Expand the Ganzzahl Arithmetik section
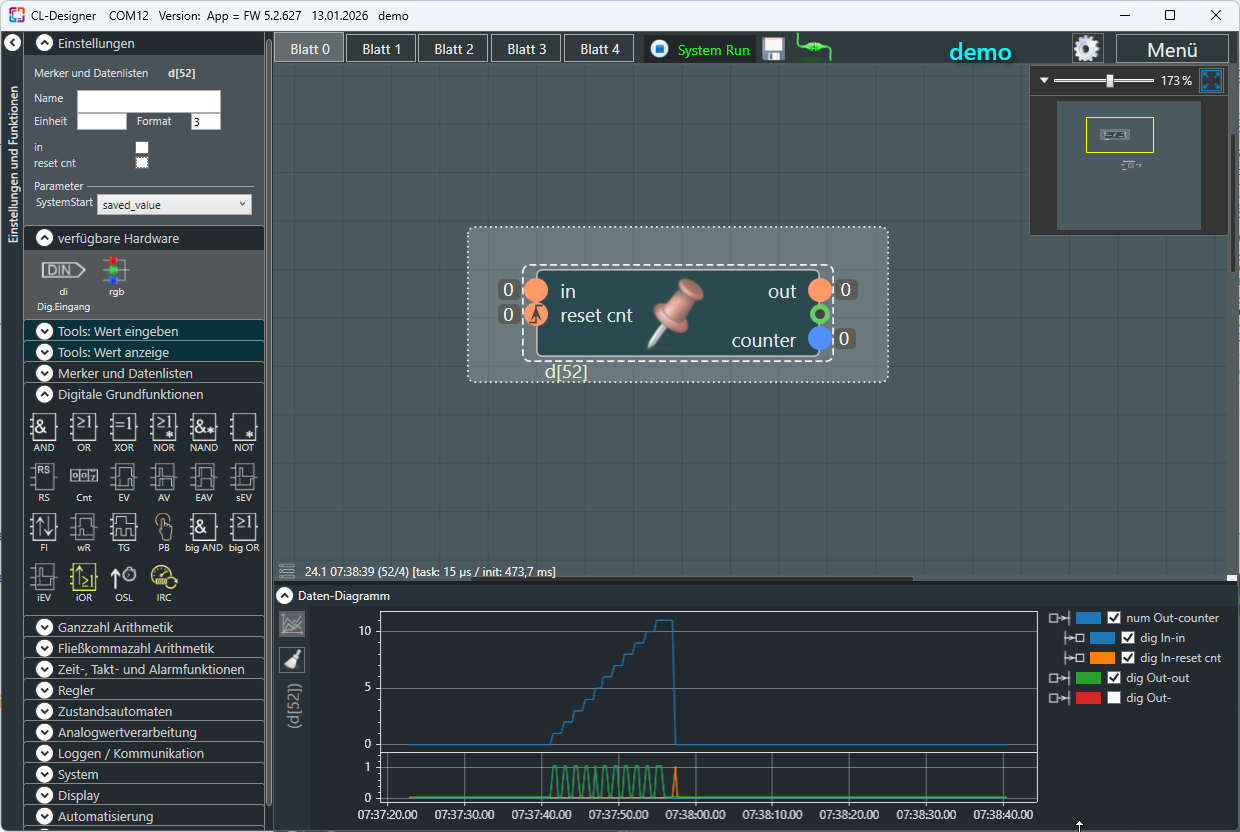This screenshot has width=1240, height=832. [x=115, y=627]
